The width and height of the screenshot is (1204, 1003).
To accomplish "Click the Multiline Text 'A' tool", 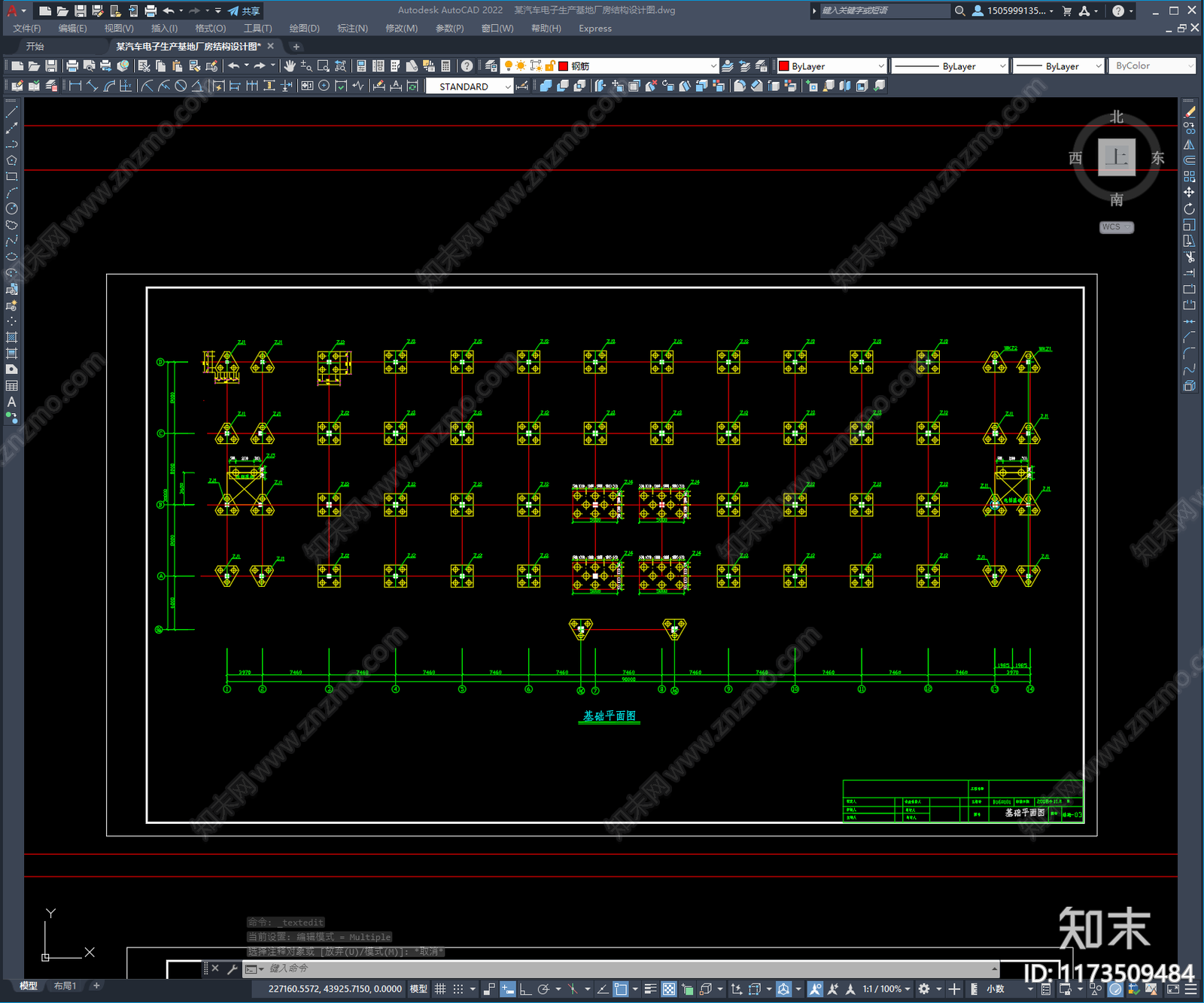I will click(x=11, y=402).
